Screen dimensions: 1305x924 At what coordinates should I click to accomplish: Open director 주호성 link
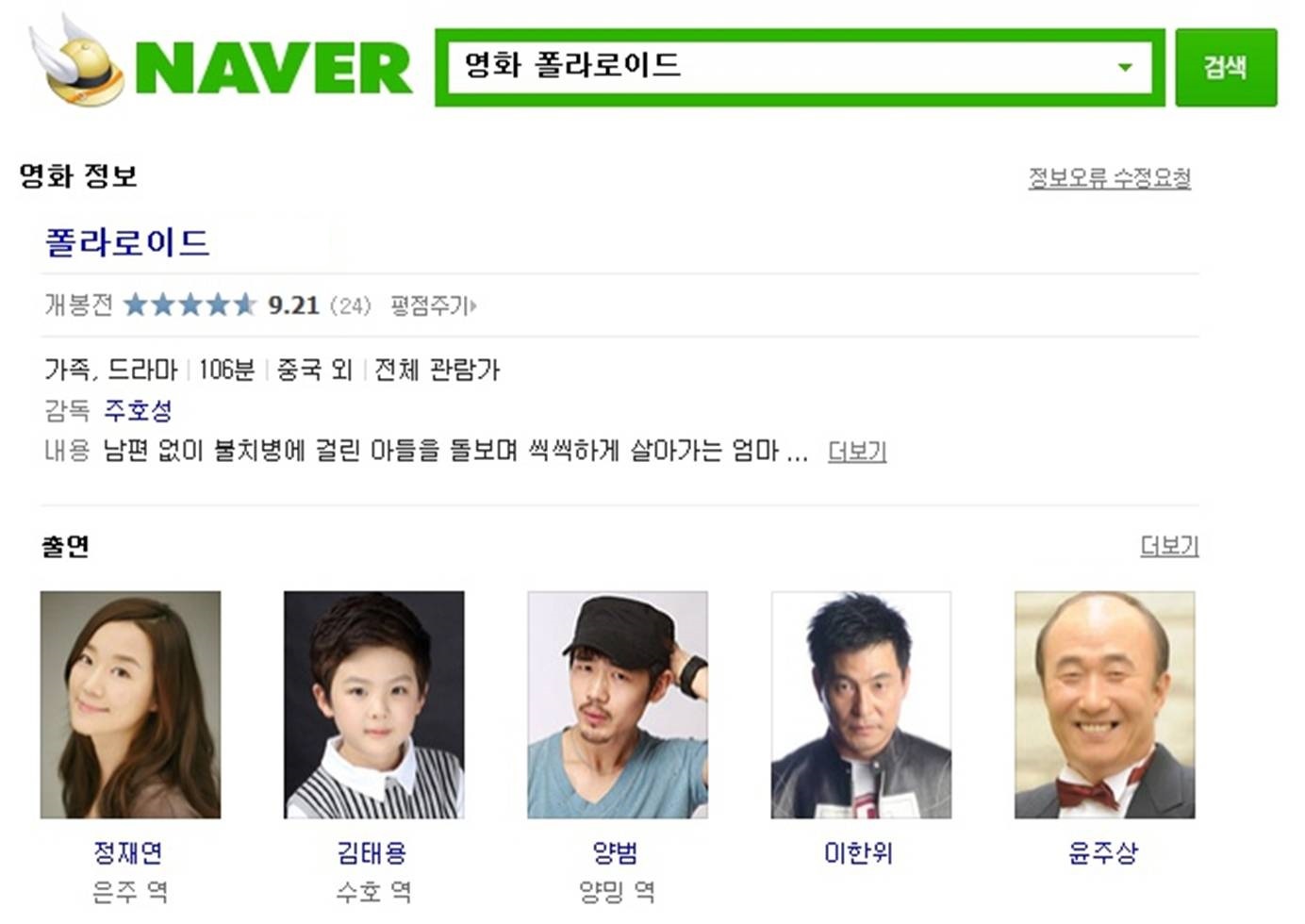coord(138,410)
